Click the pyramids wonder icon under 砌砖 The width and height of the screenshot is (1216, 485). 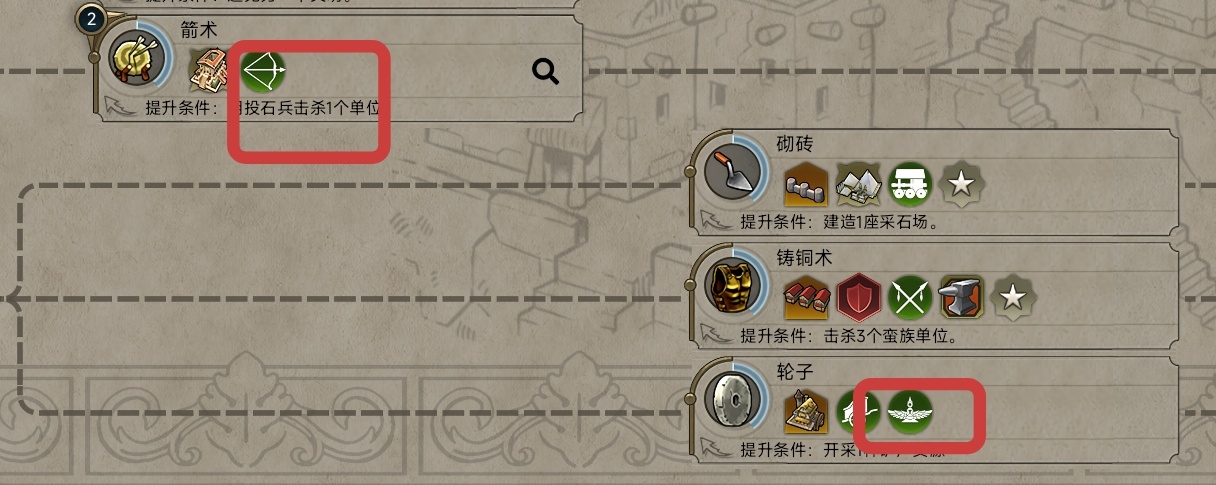coord(857,184)
